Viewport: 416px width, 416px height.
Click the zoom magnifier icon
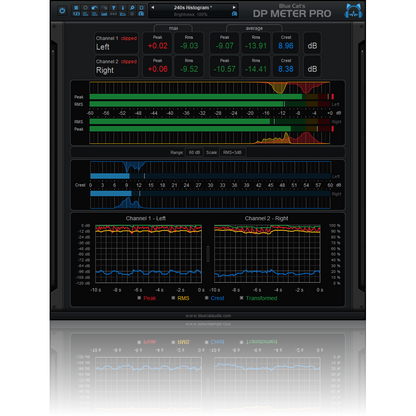pos(132,7)
